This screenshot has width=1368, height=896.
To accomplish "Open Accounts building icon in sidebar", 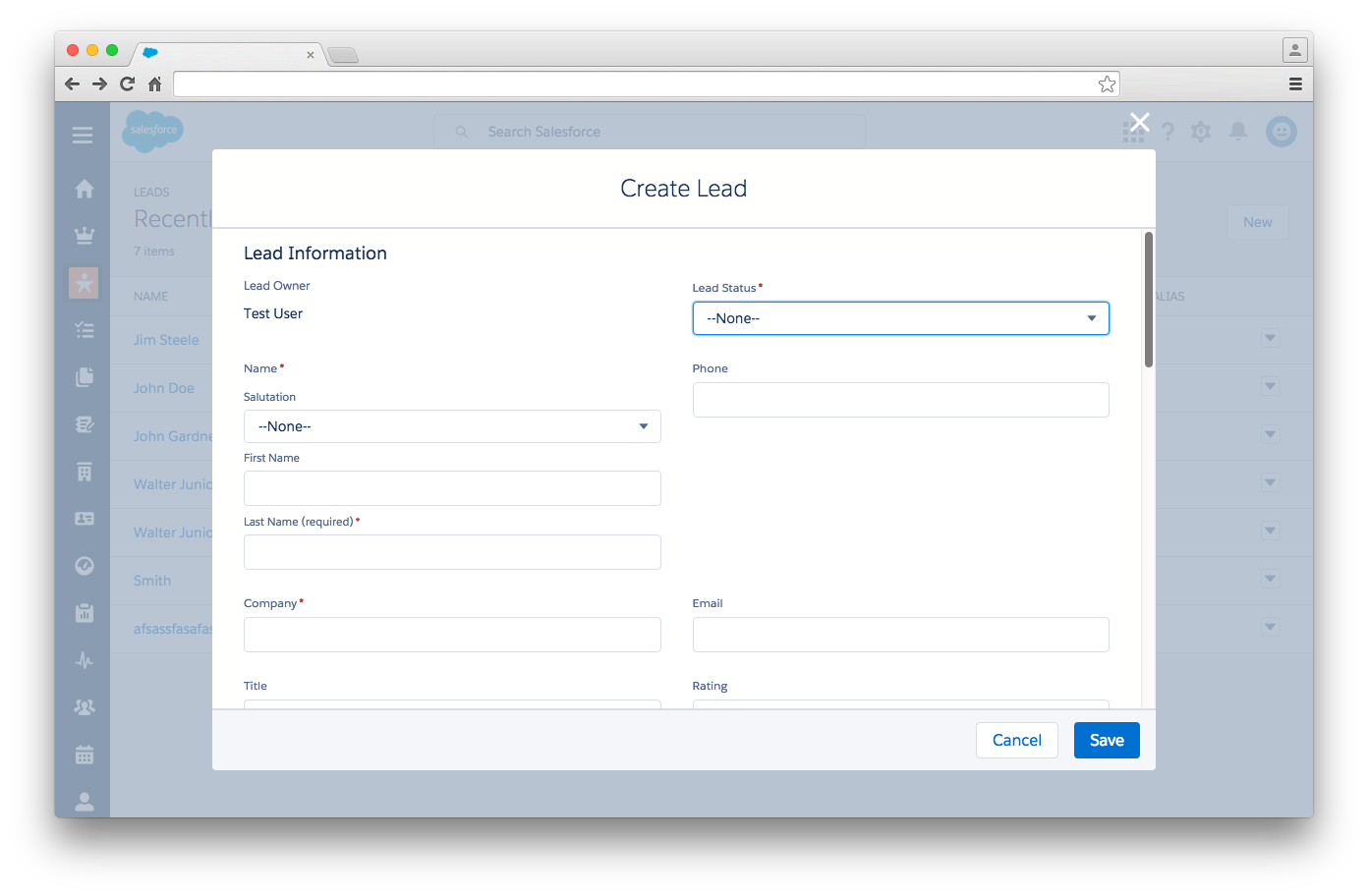I will pos(85,472).
